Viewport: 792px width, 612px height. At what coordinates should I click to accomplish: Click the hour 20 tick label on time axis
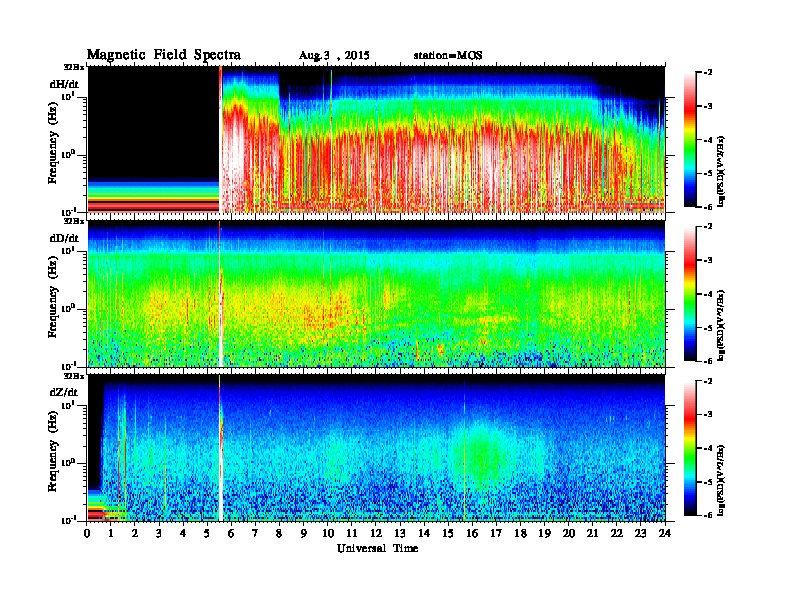click(x=569, y=533)
